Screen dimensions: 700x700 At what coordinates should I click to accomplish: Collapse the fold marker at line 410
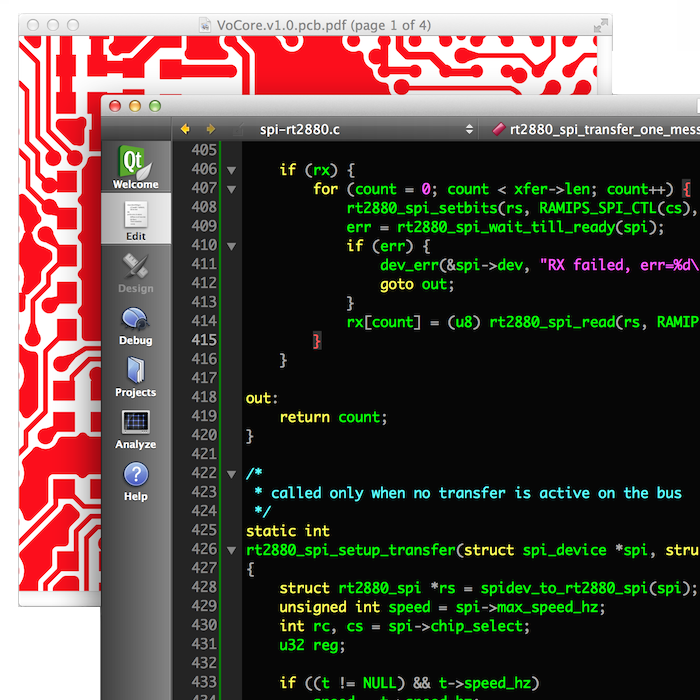click(232, 246)
